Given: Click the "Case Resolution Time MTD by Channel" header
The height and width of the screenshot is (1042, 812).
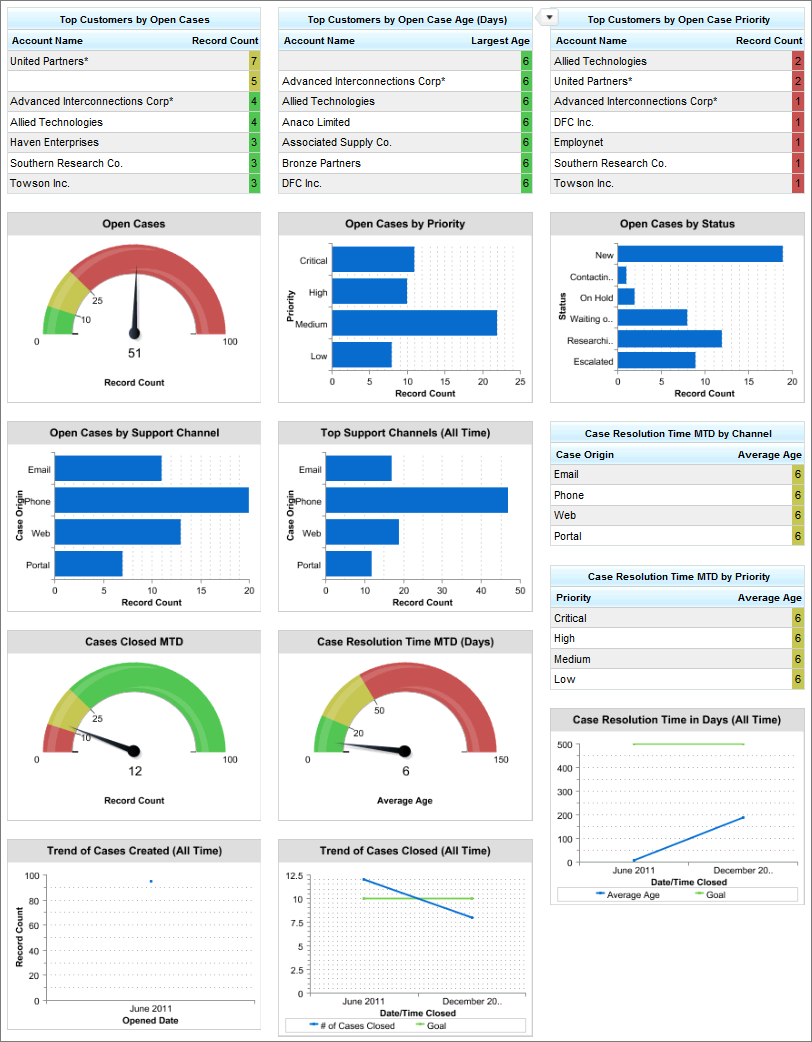Looking at the screenshot, I should [677, 433].
